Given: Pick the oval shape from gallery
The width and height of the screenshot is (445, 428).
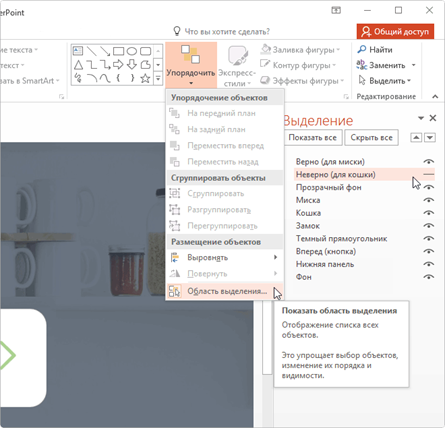Looking at the screenshot, I should 132,51.
